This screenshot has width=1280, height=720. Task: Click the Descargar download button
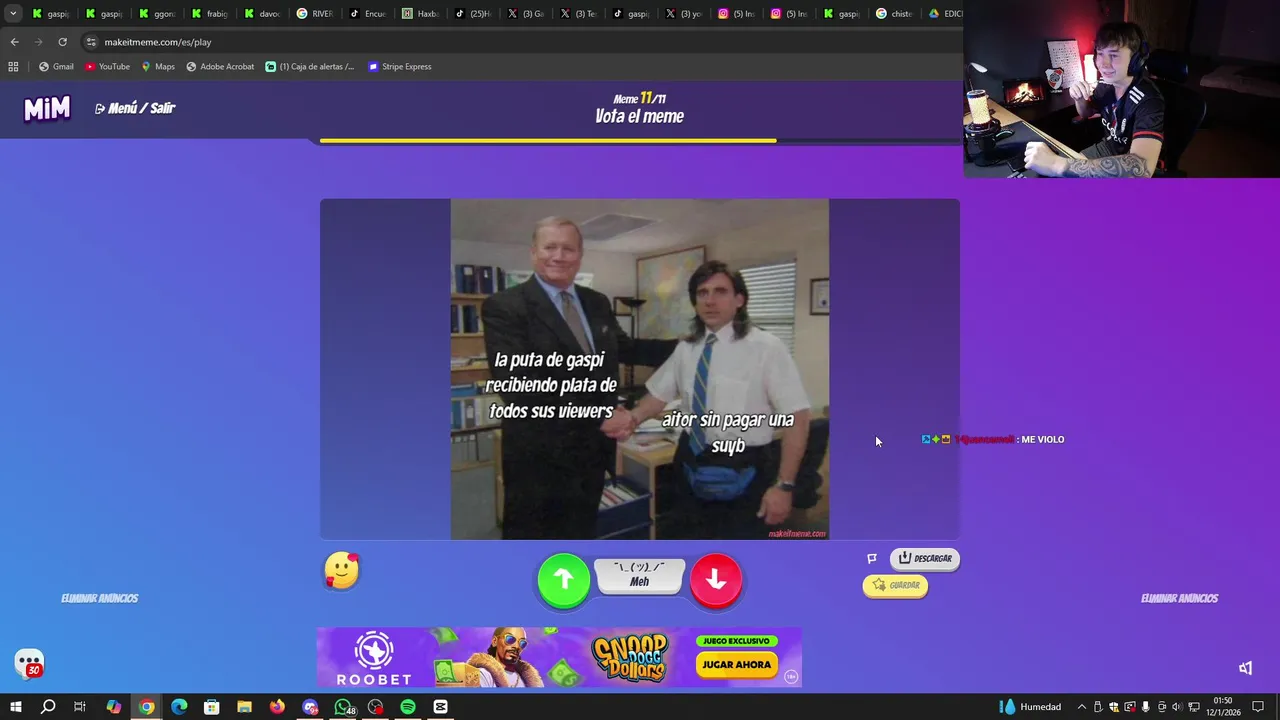click(x=925, y=558)
